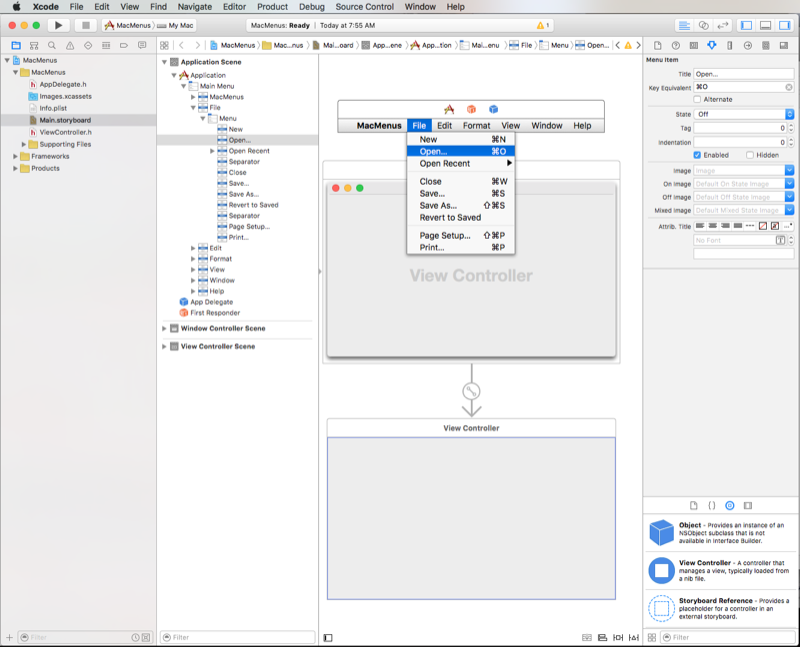Check the Hidden checkbox
Screen dimensions: 800x647
pos(750,155)
